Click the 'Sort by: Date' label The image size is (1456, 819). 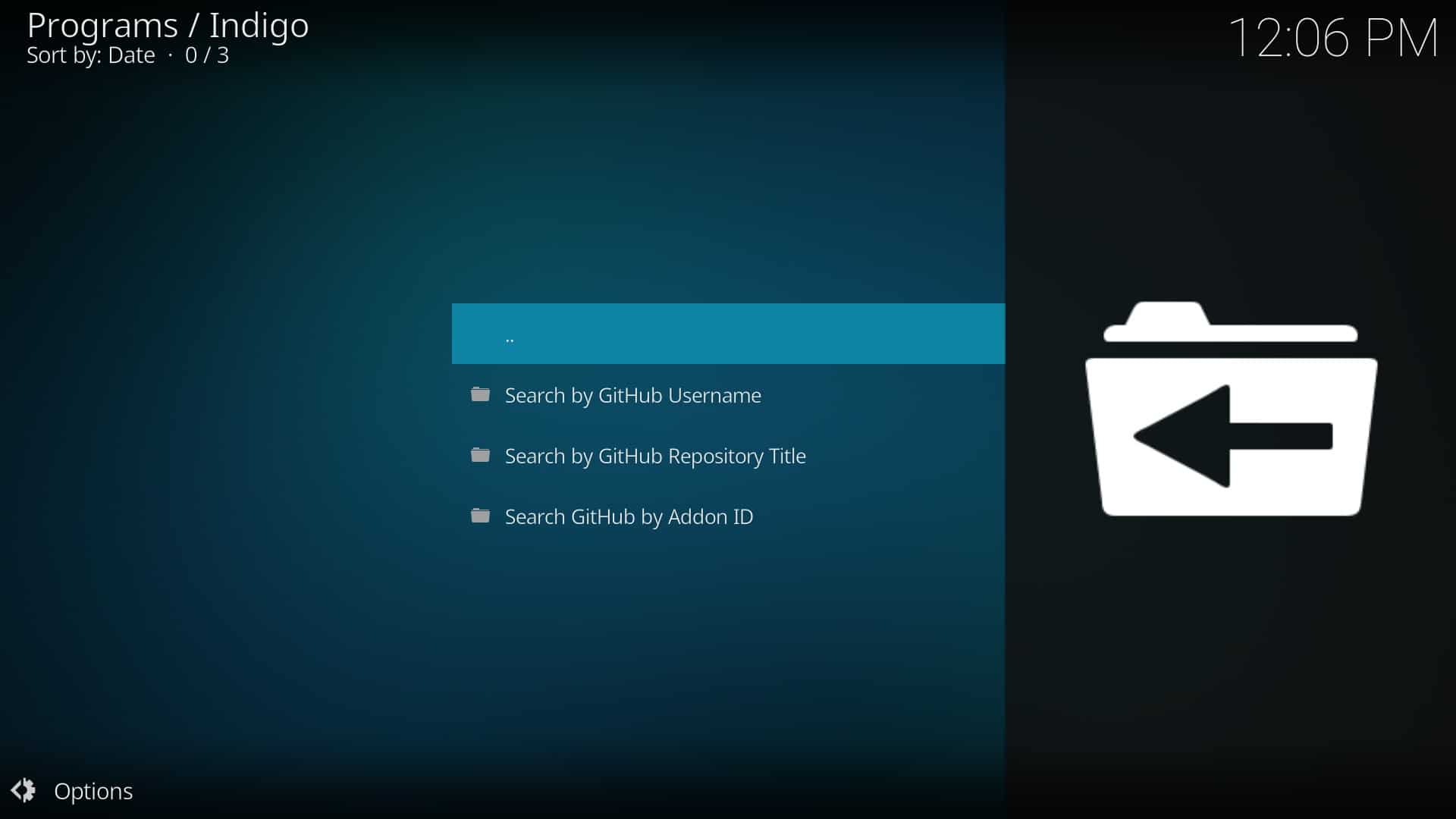click(91, 55)
